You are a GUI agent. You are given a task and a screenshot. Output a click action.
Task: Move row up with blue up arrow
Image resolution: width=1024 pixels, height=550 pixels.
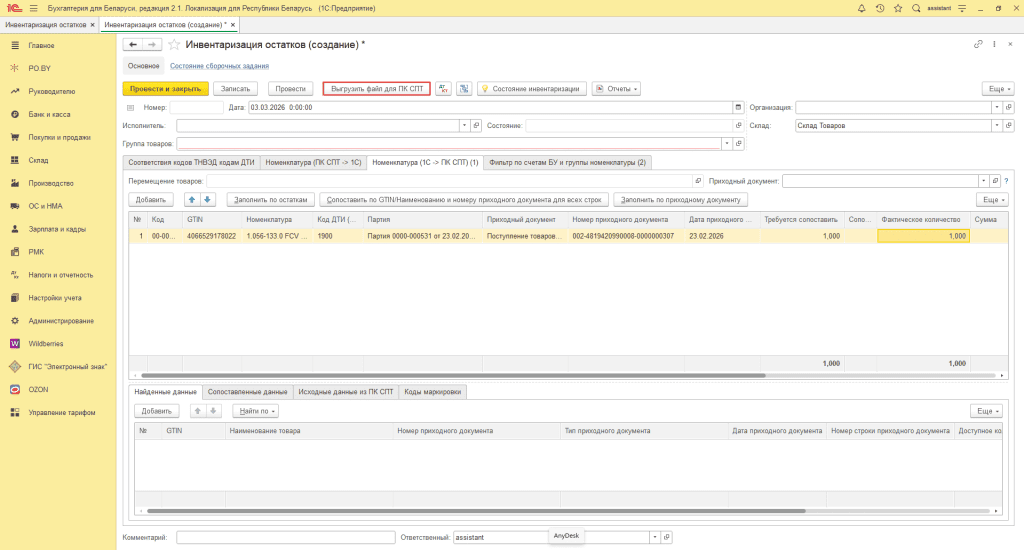click(x=194, y=199)
